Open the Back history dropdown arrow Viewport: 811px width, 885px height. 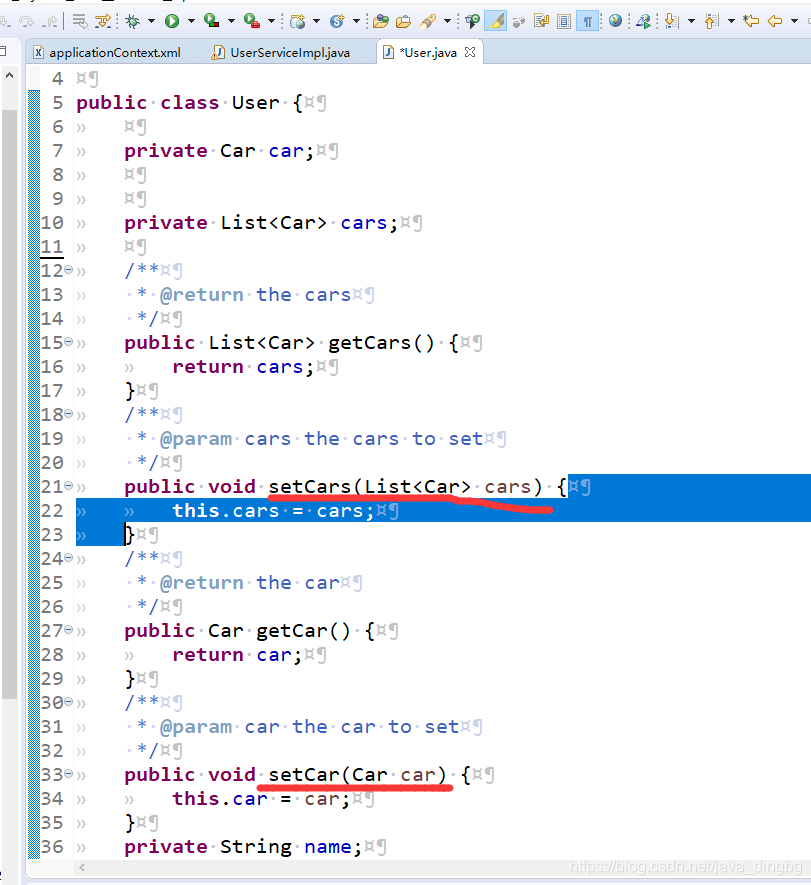(x=794, y=21)
